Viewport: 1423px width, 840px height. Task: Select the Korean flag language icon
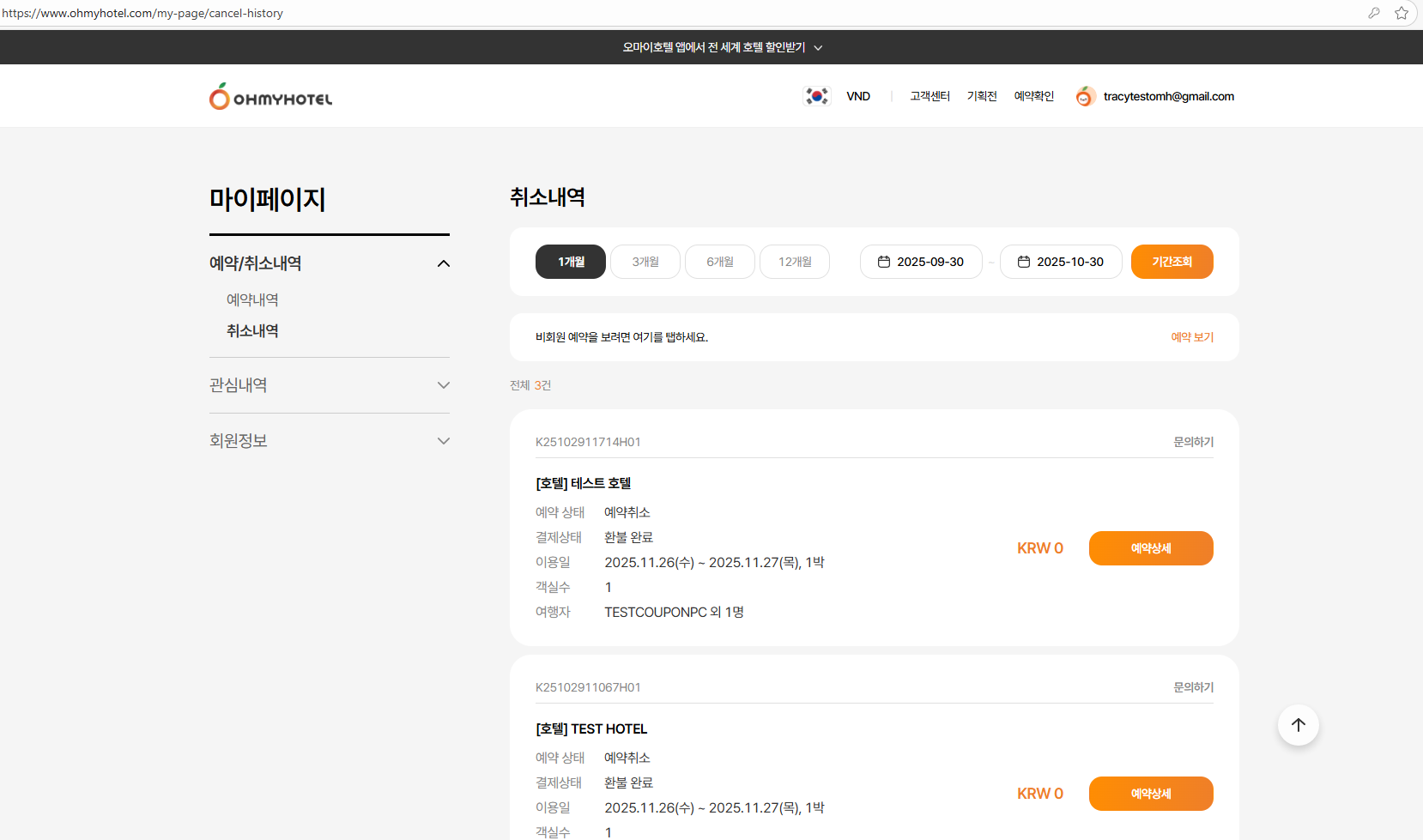point(816,96)
